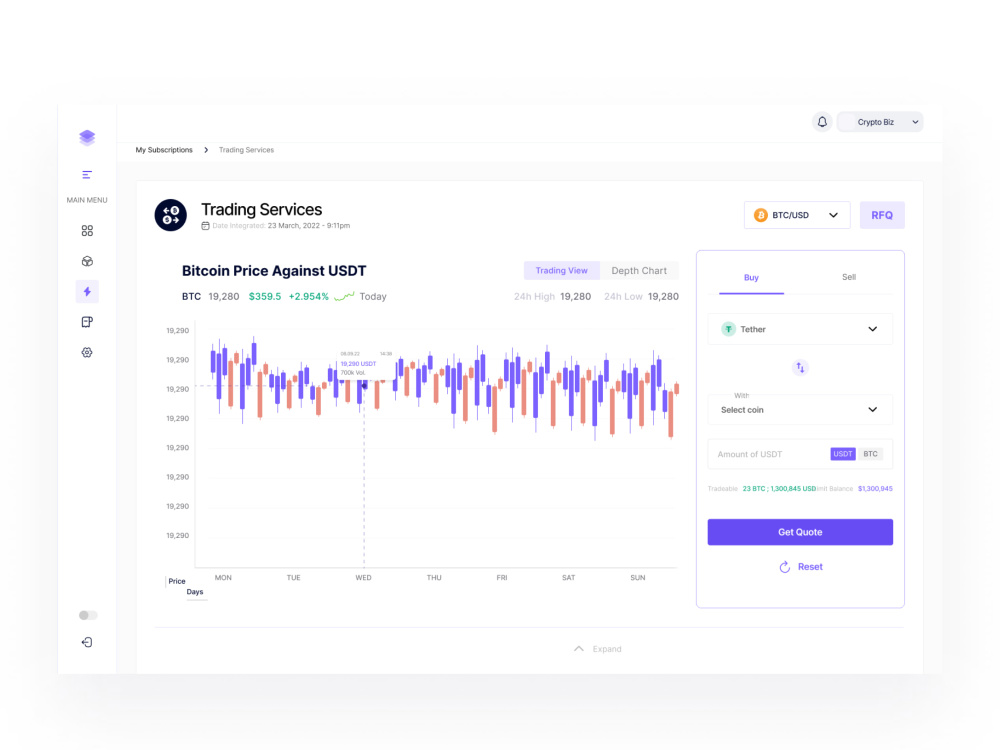1000x750 pixels.
Task: Click Bitcoin Price Against USDT heading
Action: coord(274,271)
